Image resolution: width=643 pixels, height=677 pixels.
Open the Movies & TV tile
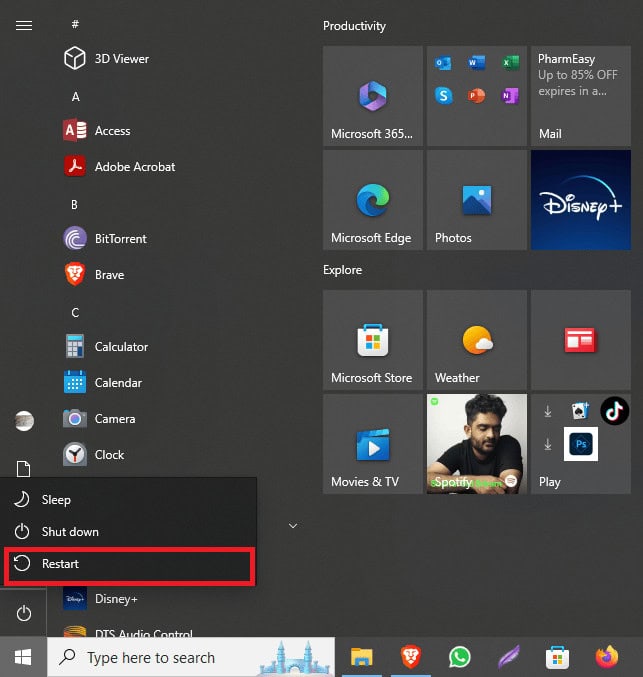coord(373,444)
